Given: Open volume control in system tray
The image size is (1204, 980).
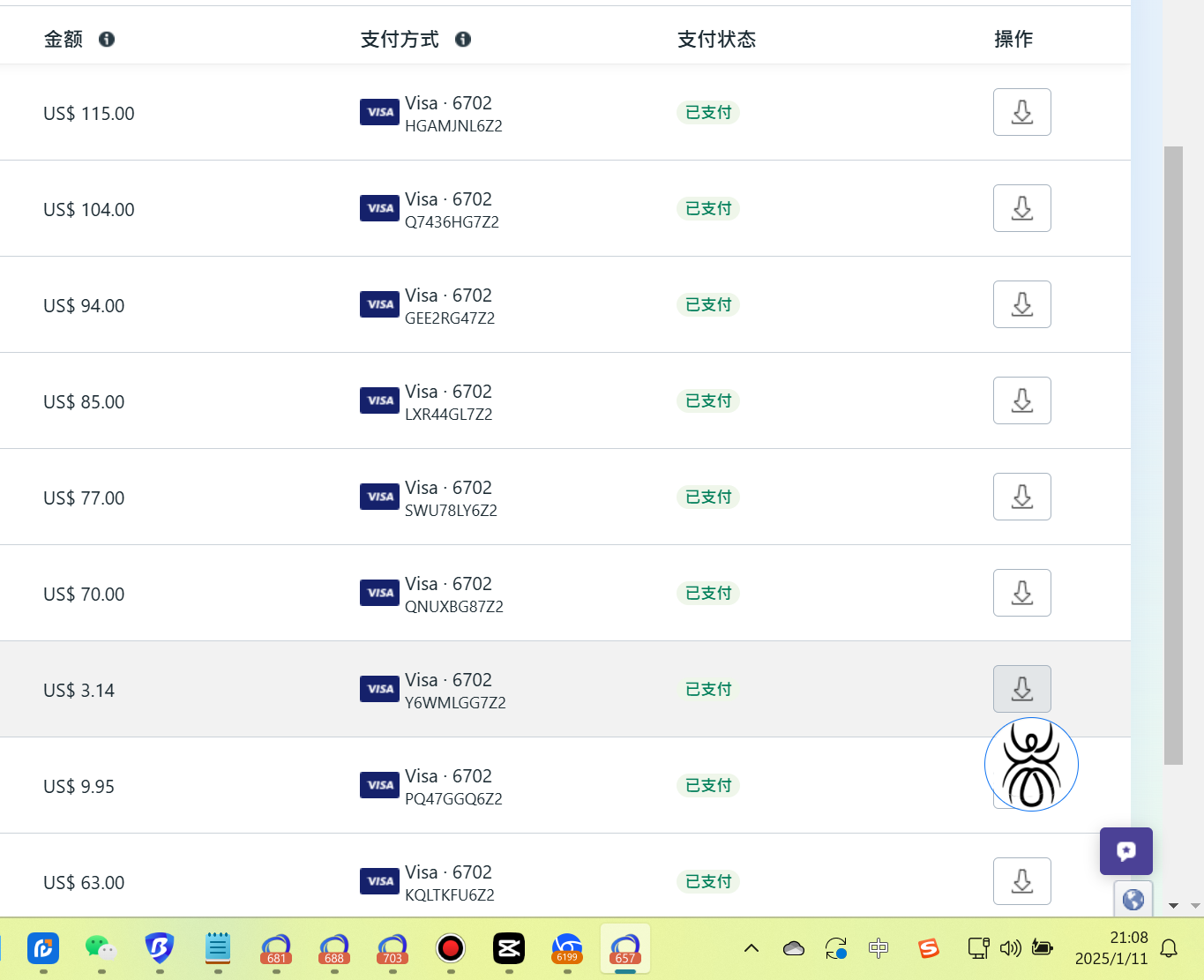Looking at the screenshot, I should [1010, 948].
